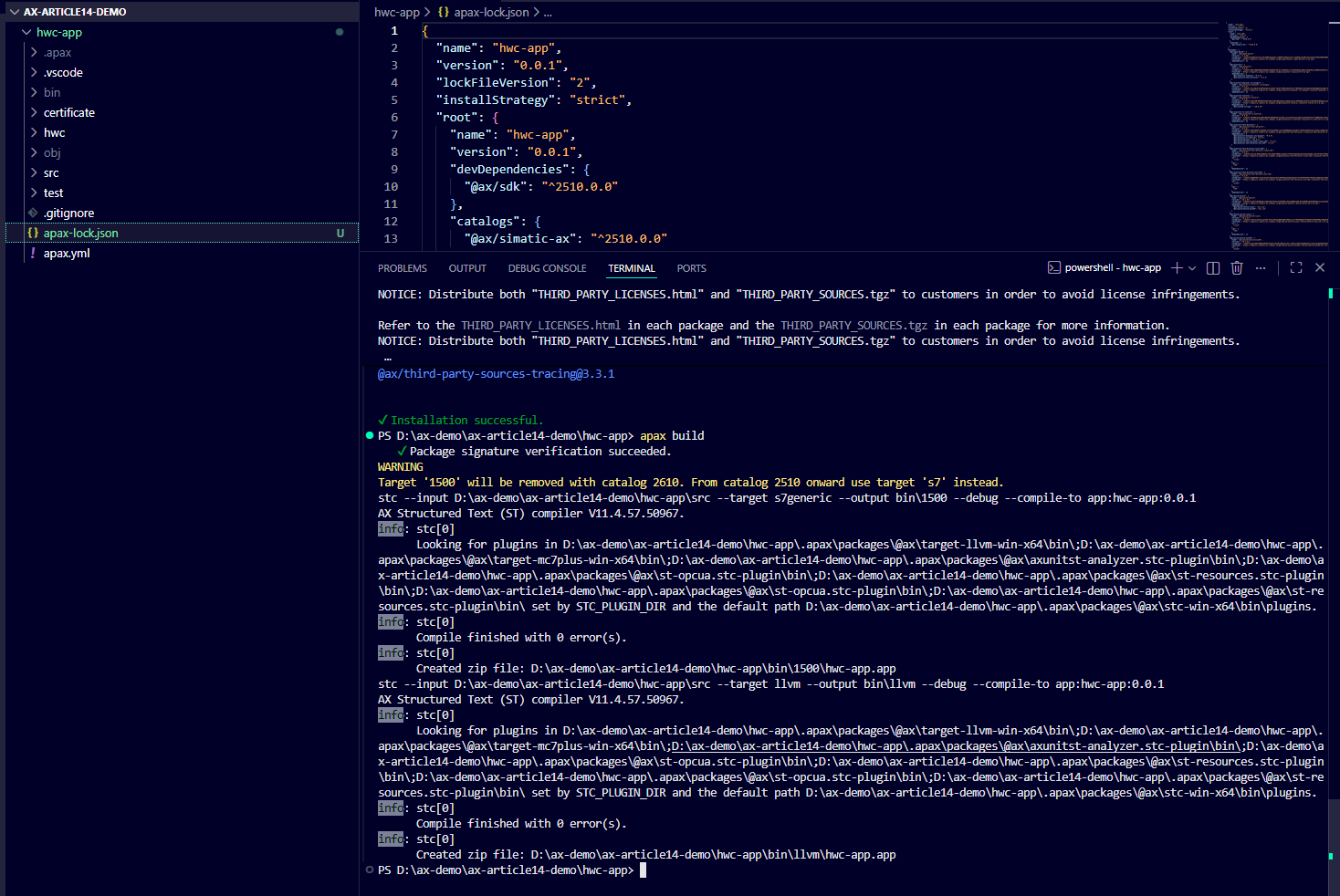Click the exclamation icon next to apax.yml

(x=34, y=253)
